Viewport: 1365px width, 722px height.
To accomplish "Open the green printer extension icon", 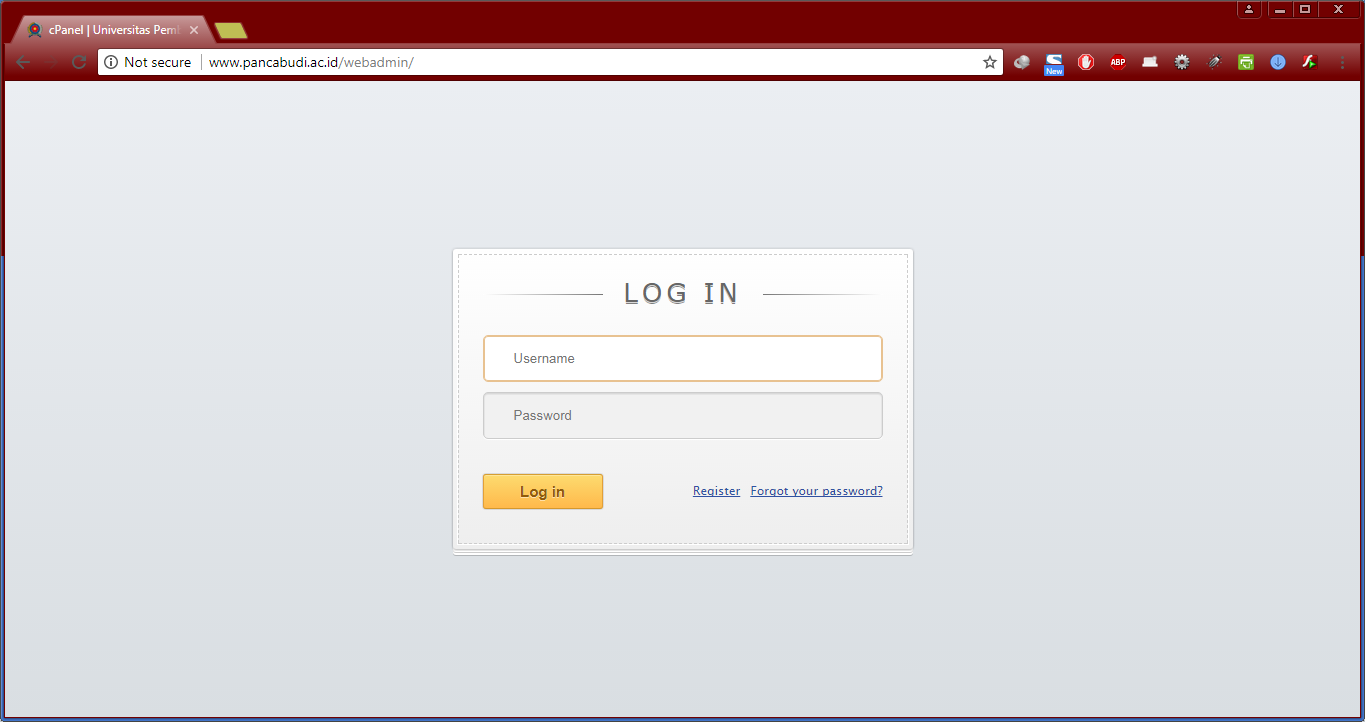I will pos(1246,62).
